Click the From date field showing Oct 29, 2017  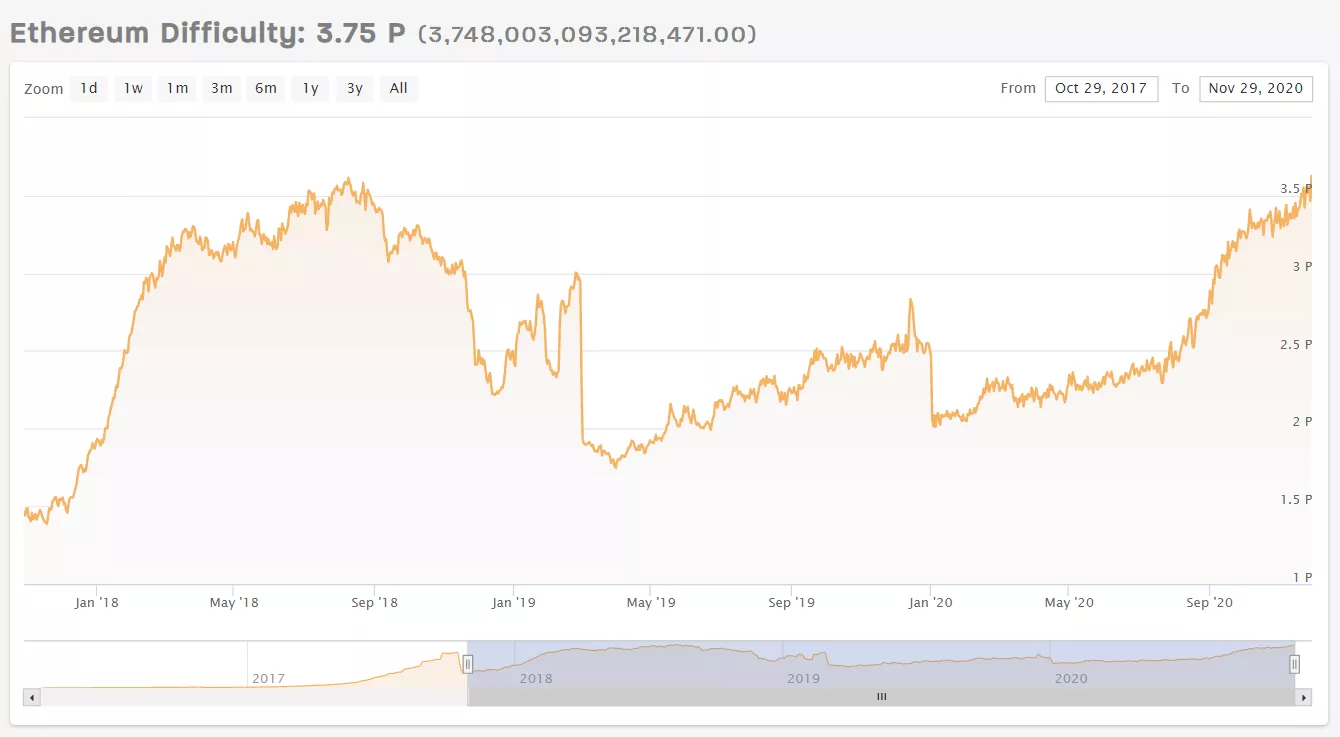(x=1101, y=88)
